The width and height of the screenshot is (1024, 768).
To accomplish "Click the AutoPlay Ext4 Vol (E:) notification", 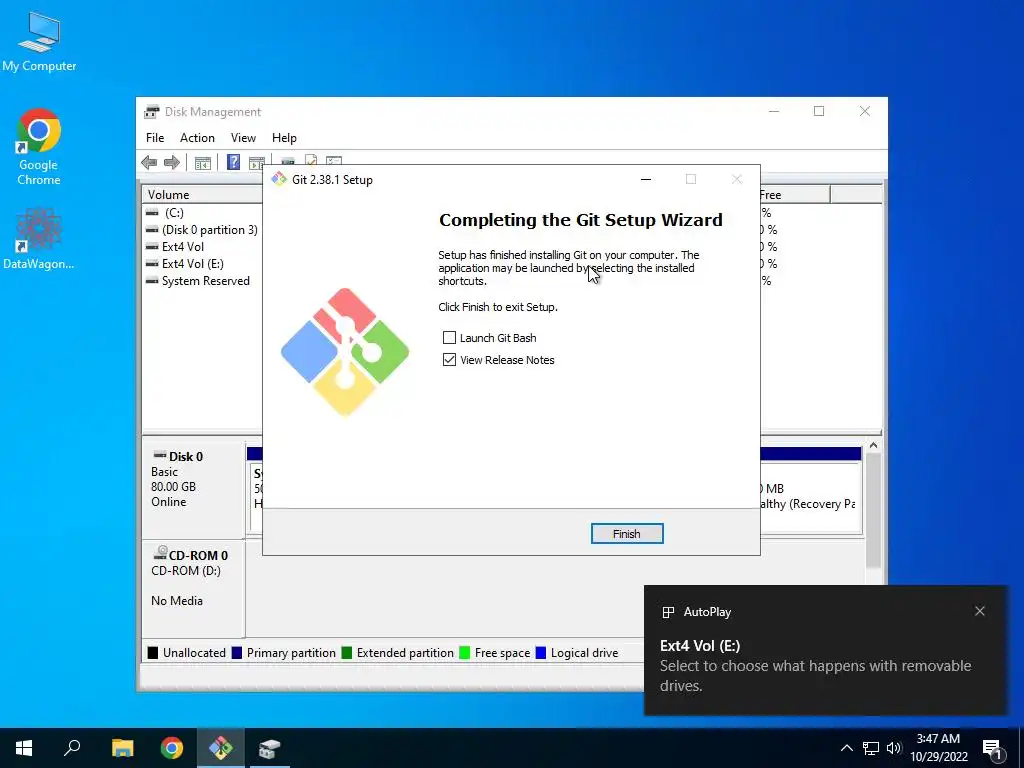I will click(825, 650).
